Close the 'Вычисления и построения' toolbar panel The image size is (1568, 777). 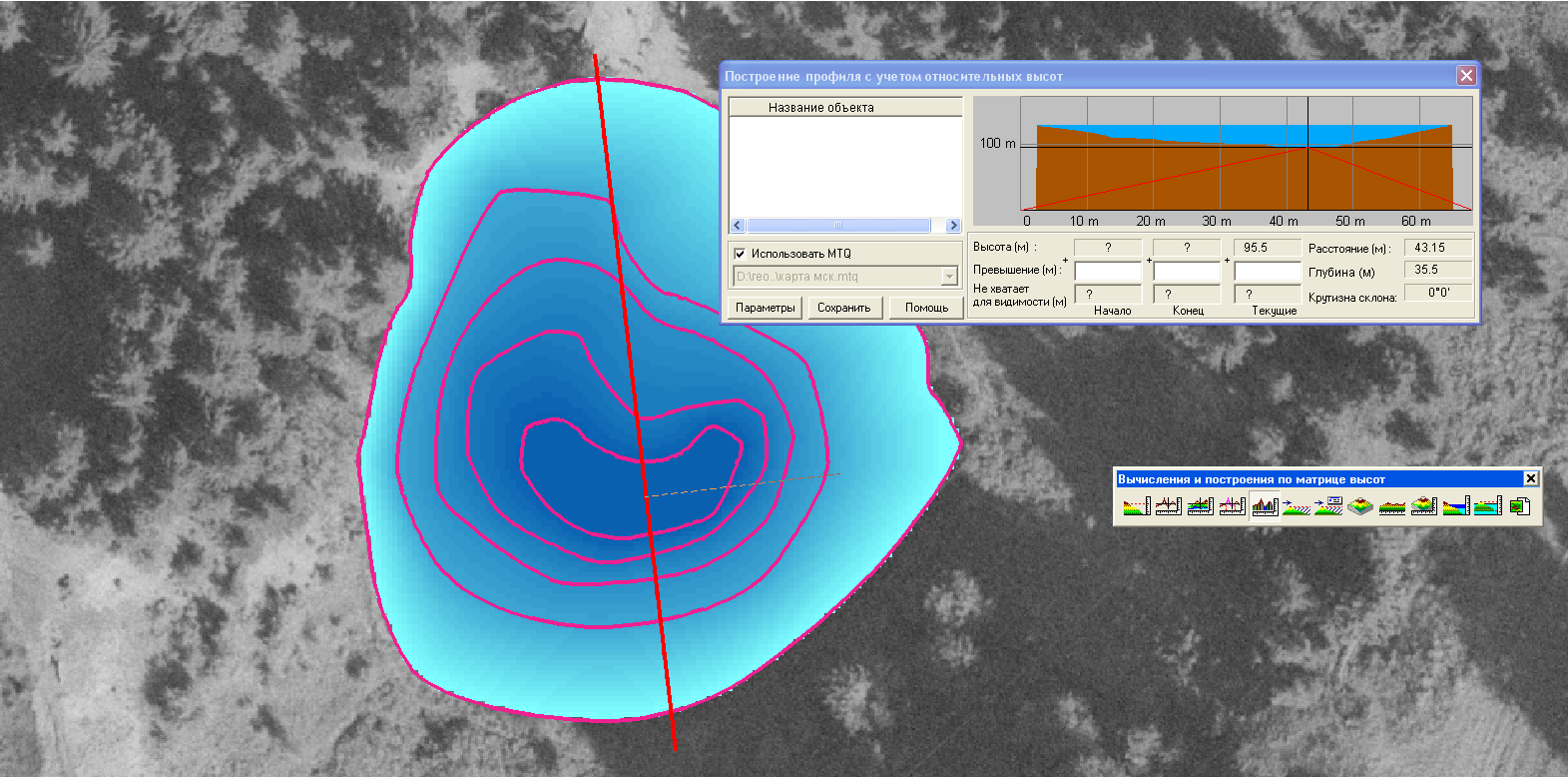click(1530, 479)
